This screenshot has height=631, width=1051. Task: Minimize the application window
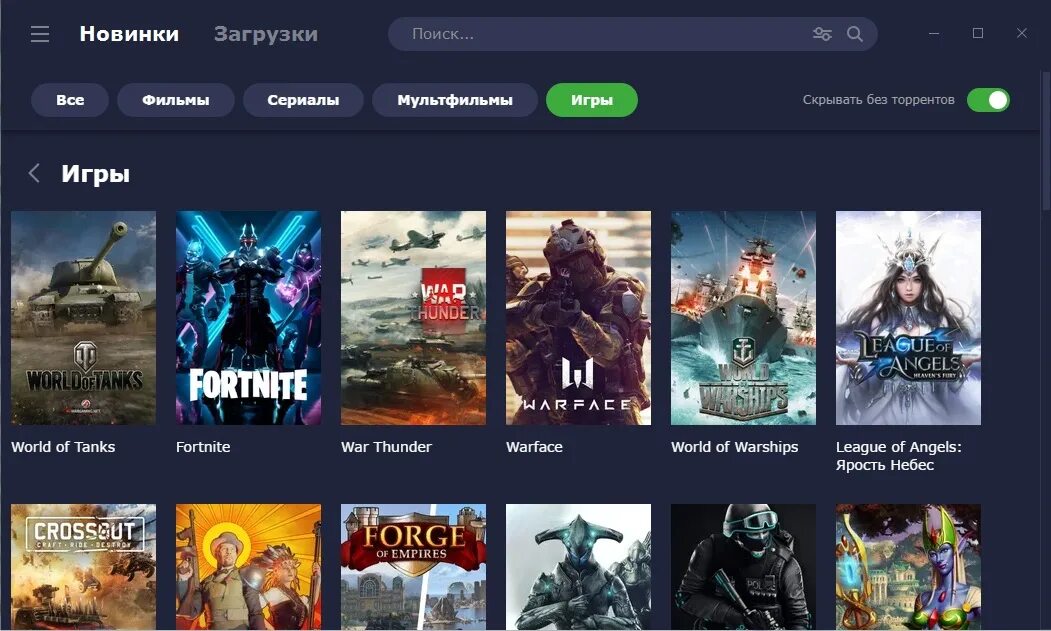pos(934,33)
